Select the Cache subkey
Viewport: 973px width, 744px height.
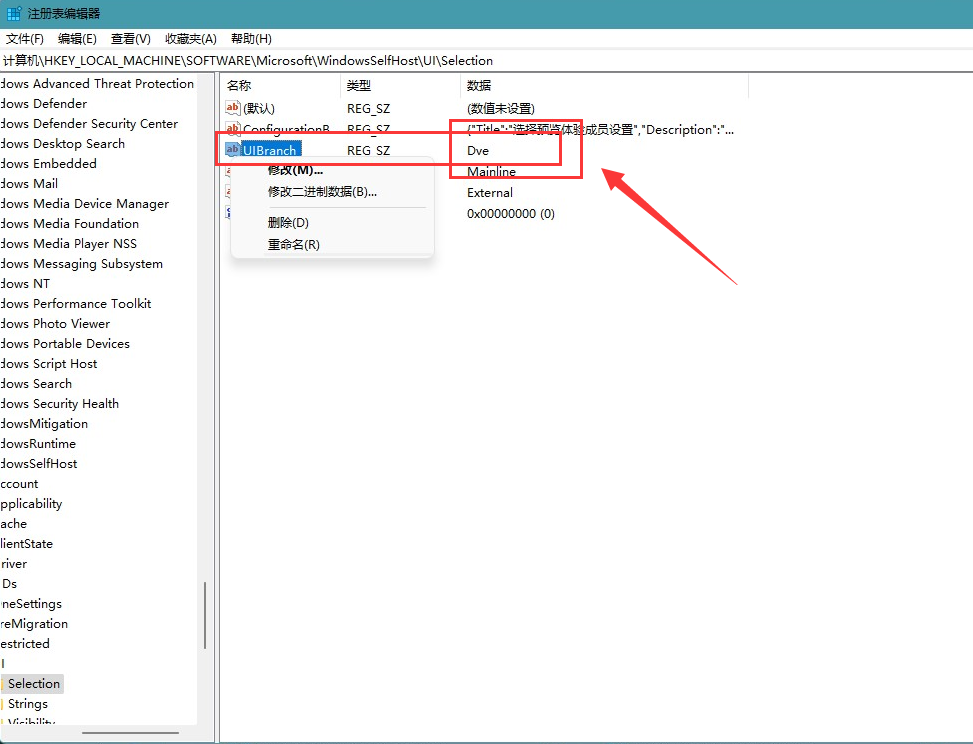(x=14, y=524)
